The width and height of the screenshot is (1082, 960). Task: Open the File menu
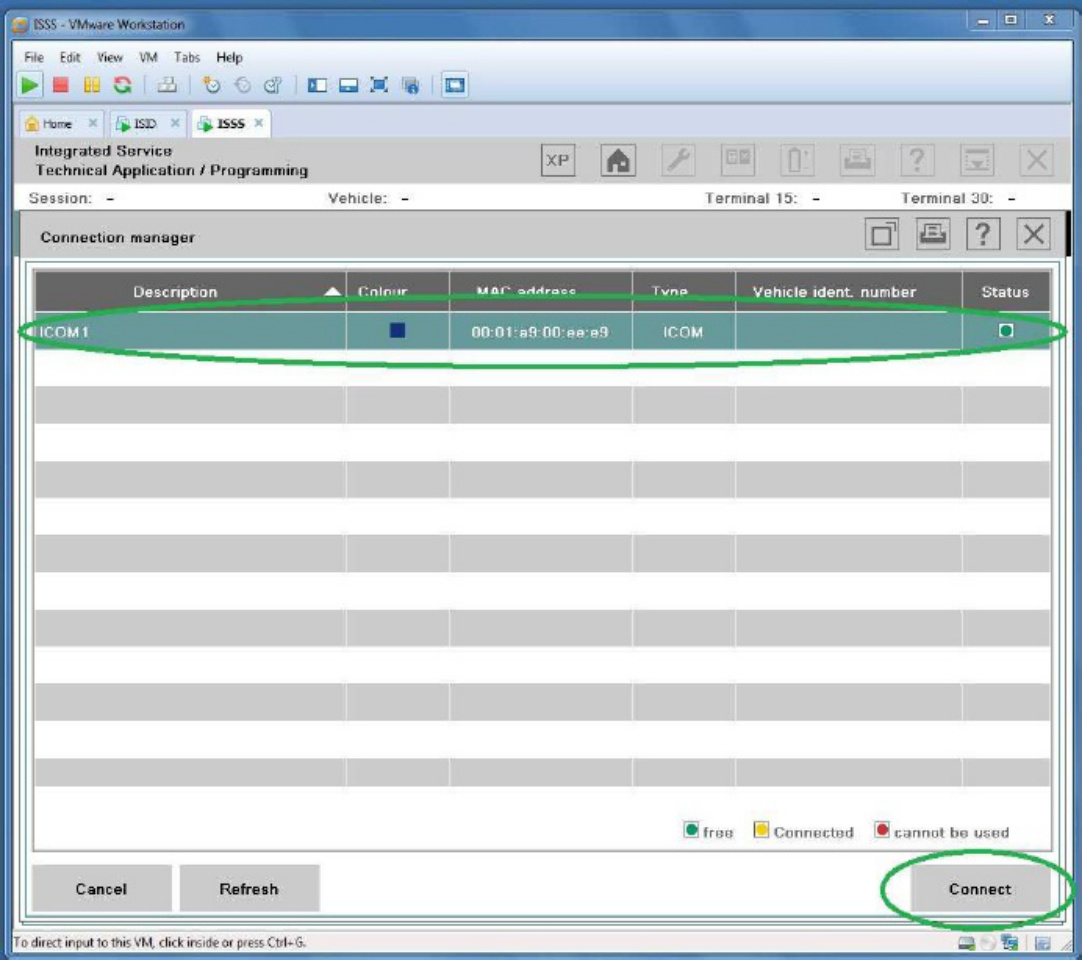34,57
